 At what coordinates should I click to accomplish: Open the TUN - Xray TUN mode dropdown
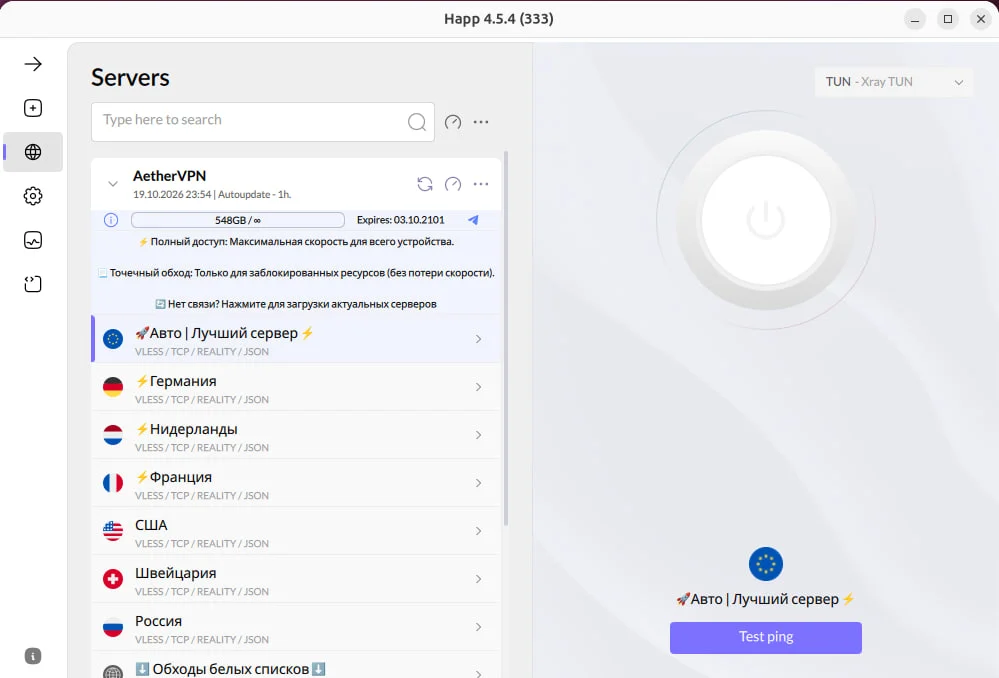[893, 82]
